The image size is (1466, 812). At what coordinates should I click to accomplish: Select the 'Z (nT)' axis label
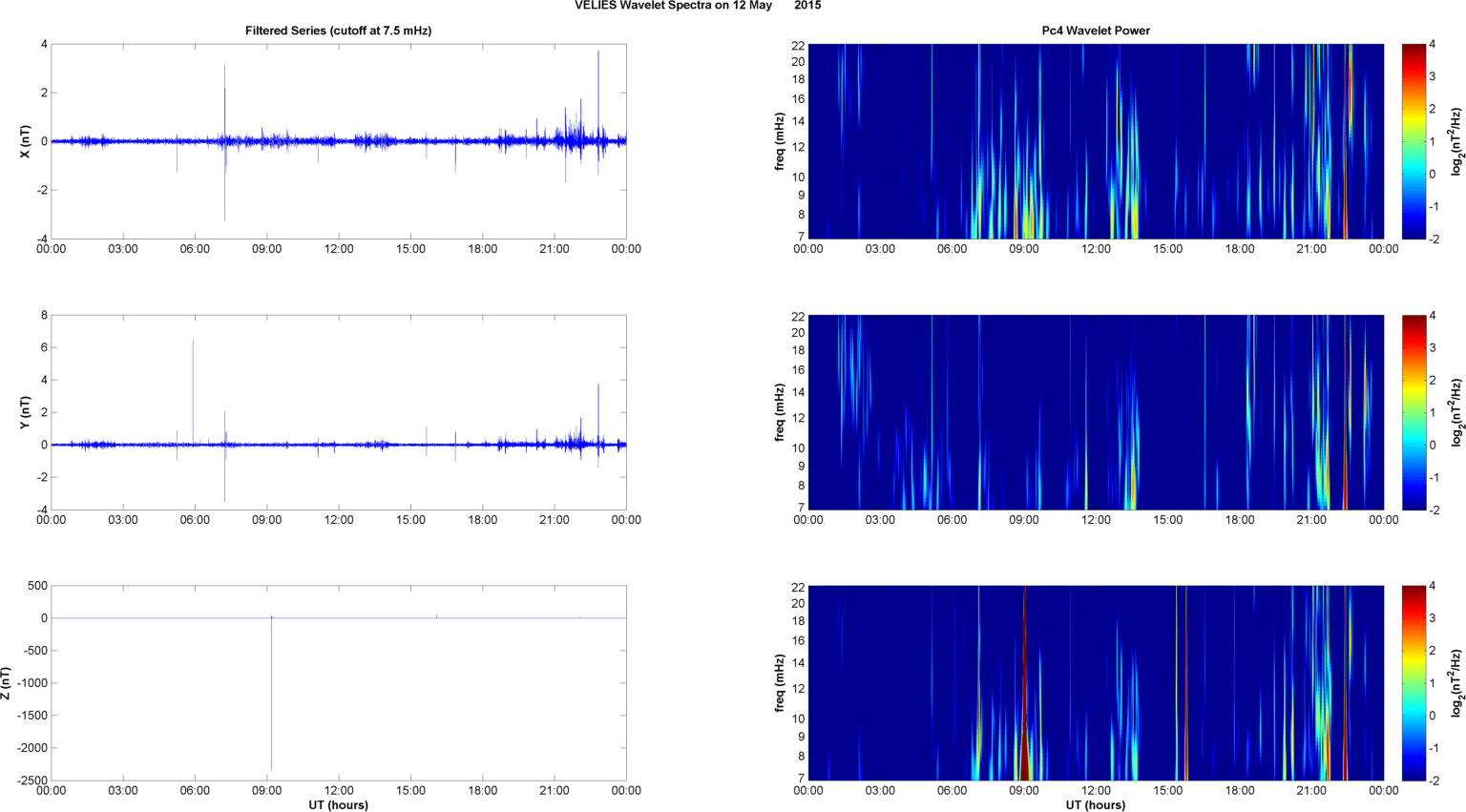pos(8,683)
